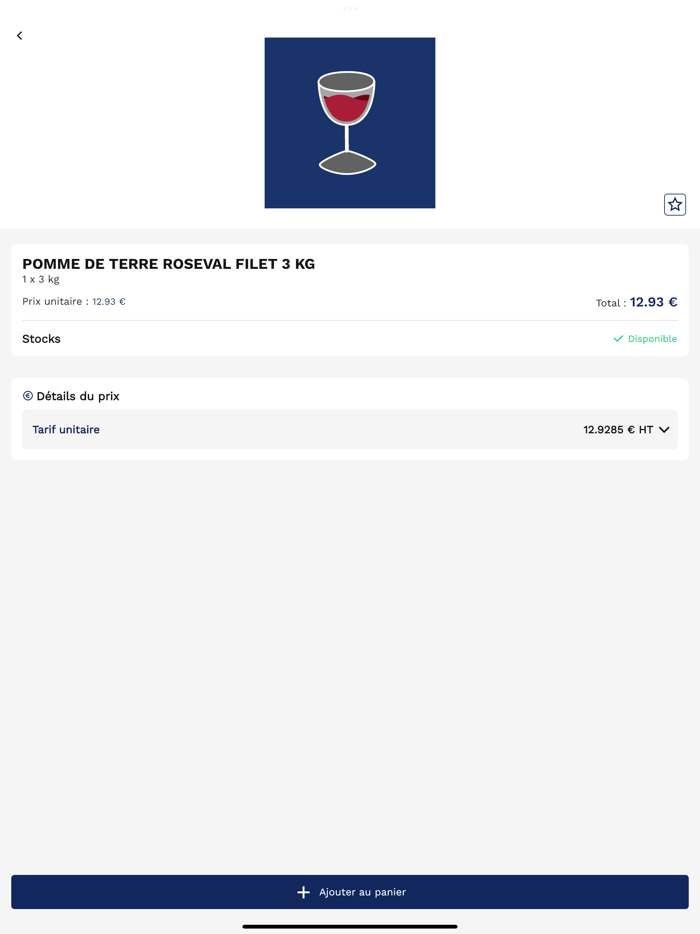Tap the bold Total 12.93 € amount
The height and width of the screenshot is (934, 700).
tap(653, 302)
